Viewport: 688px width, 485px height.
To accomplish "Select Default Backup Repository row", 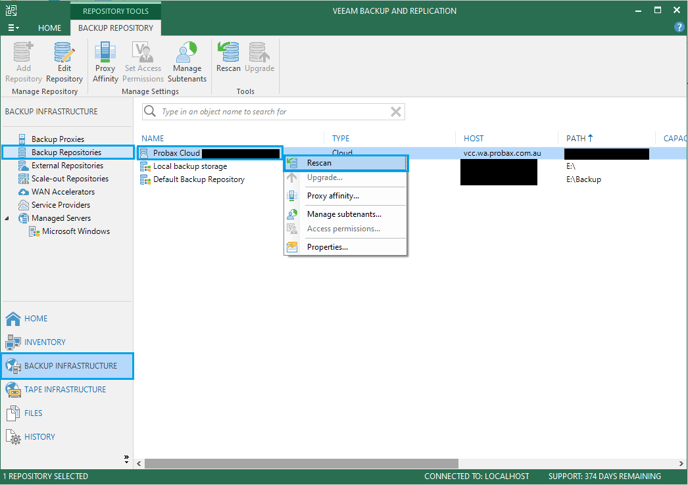I will click(x=198, y=180).
